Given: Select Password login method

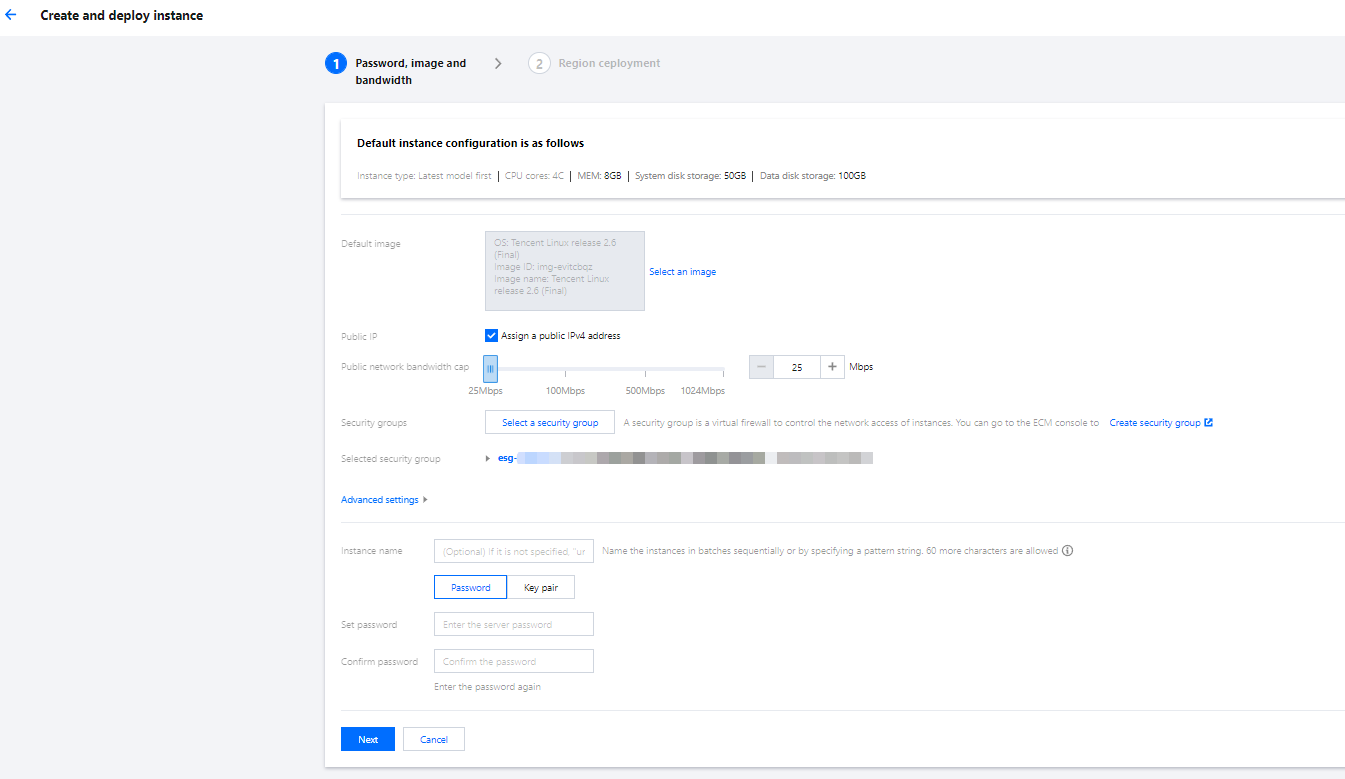Looking at the screenshot, I should [x=470, y=587].
